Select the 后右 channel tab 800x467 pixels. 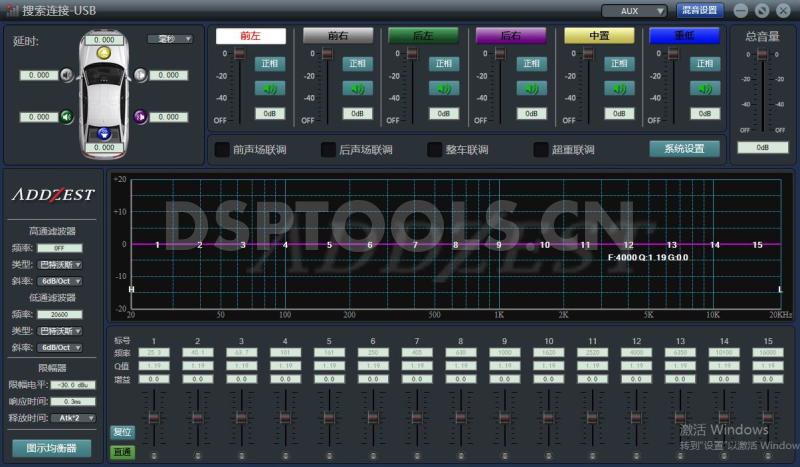510,35
